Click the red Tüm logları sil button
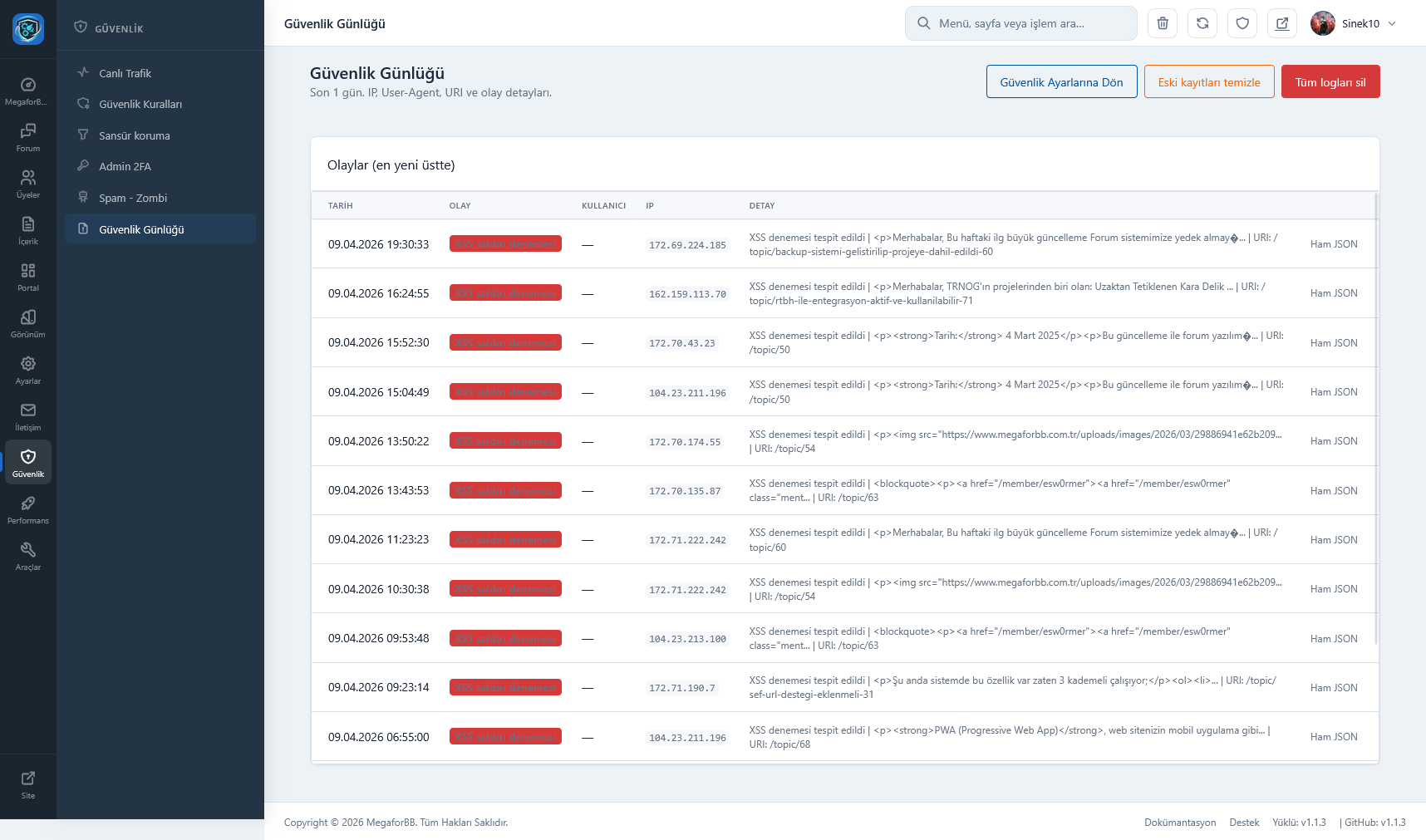 tap(1330, 81)
